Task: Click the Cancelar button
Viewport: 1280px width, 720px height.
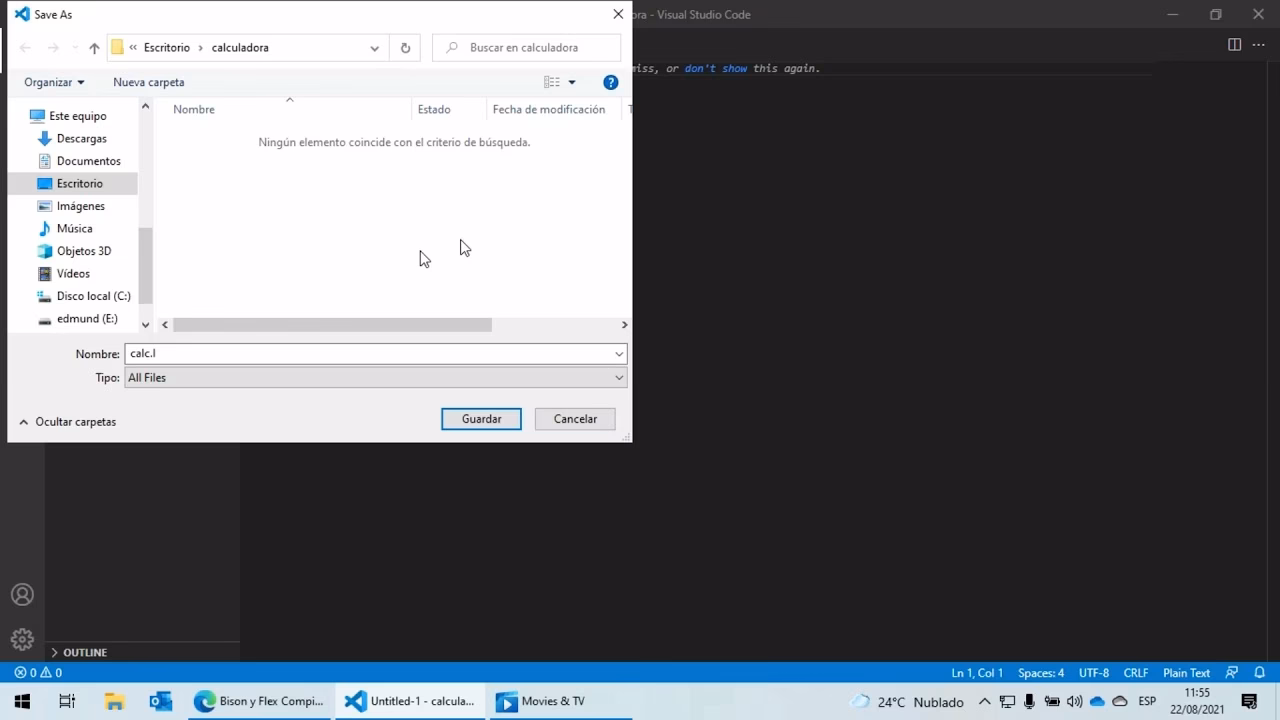Action: pos(575,419)
